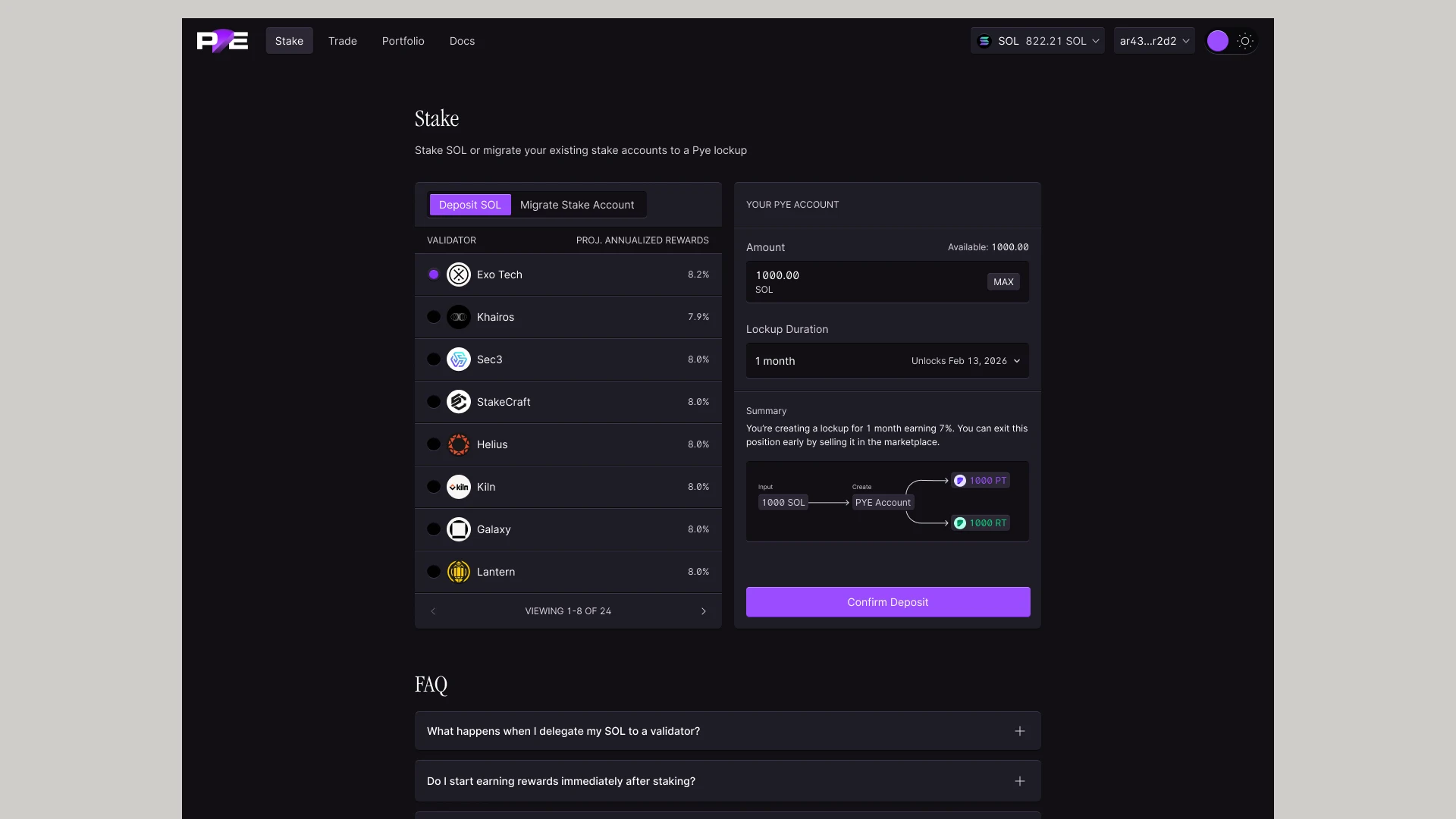Open the Portfolio nav tab

[403, 41]
